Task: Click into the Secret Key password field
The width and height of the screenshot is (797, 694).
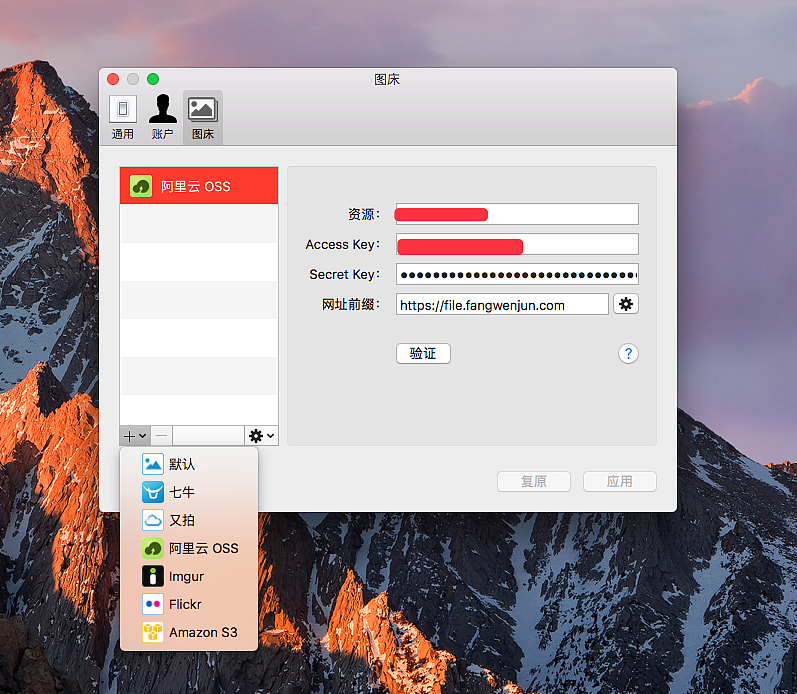Action: [x=516, y=275]
